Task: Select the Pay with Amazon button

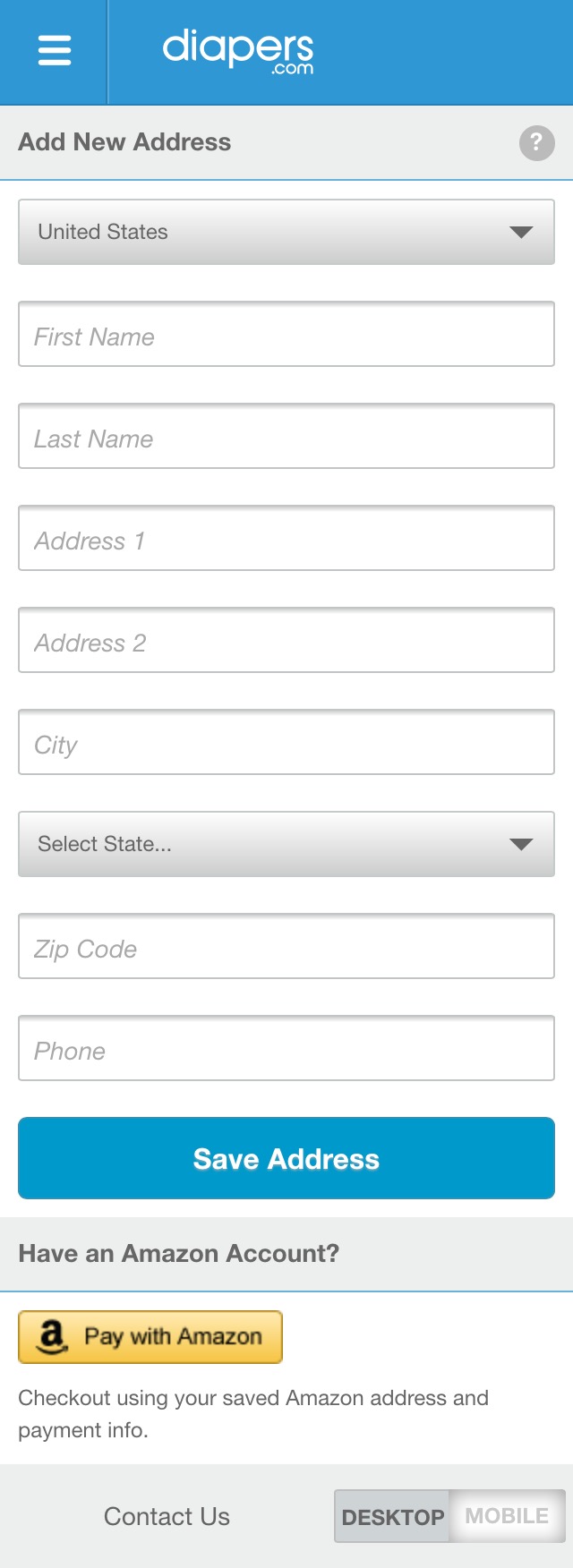Action: 150,1337
